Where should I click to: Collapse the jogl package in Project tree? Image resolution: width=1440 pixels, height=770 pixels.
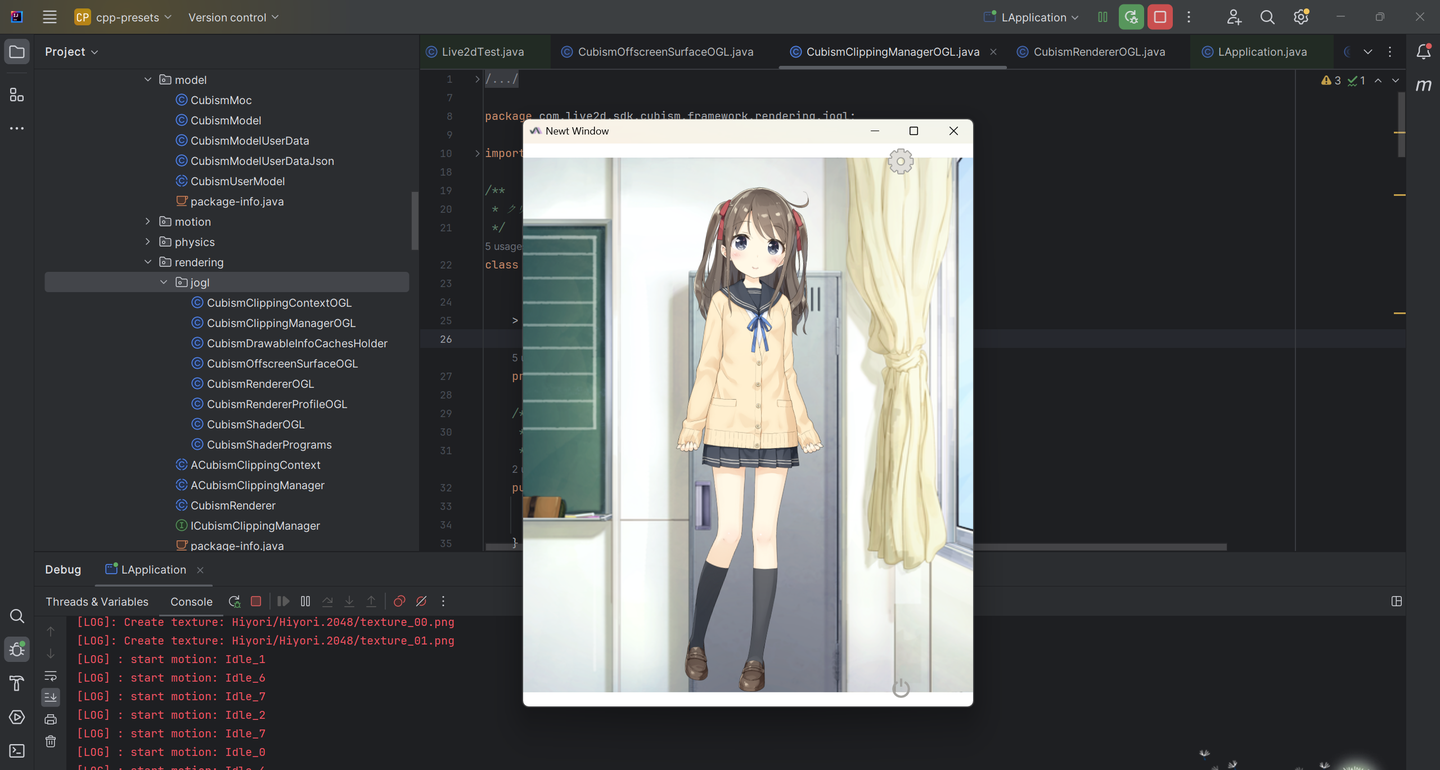[163, 282]
